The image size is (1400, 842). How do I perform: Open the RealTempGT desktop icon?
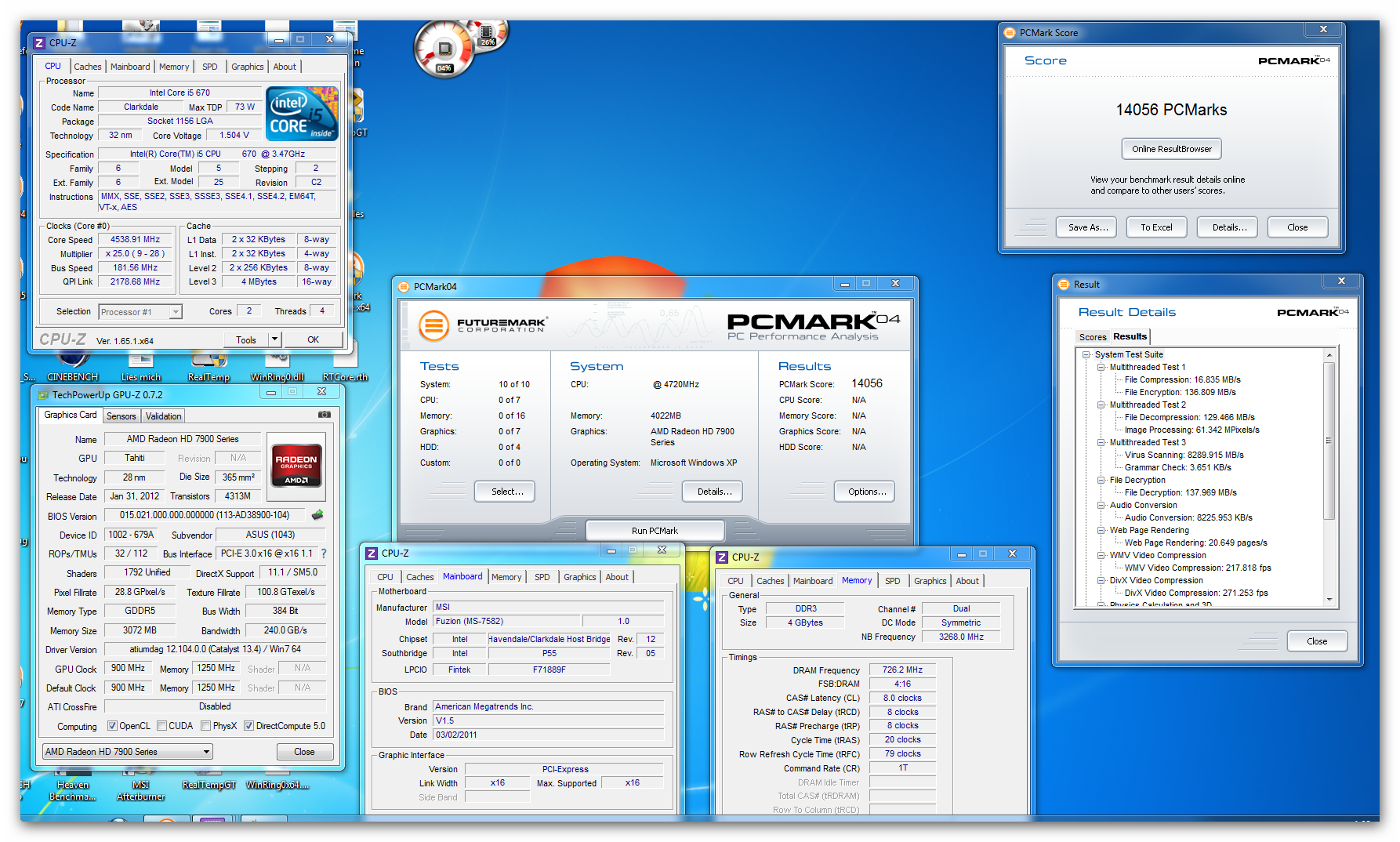(x=209, y=779)
